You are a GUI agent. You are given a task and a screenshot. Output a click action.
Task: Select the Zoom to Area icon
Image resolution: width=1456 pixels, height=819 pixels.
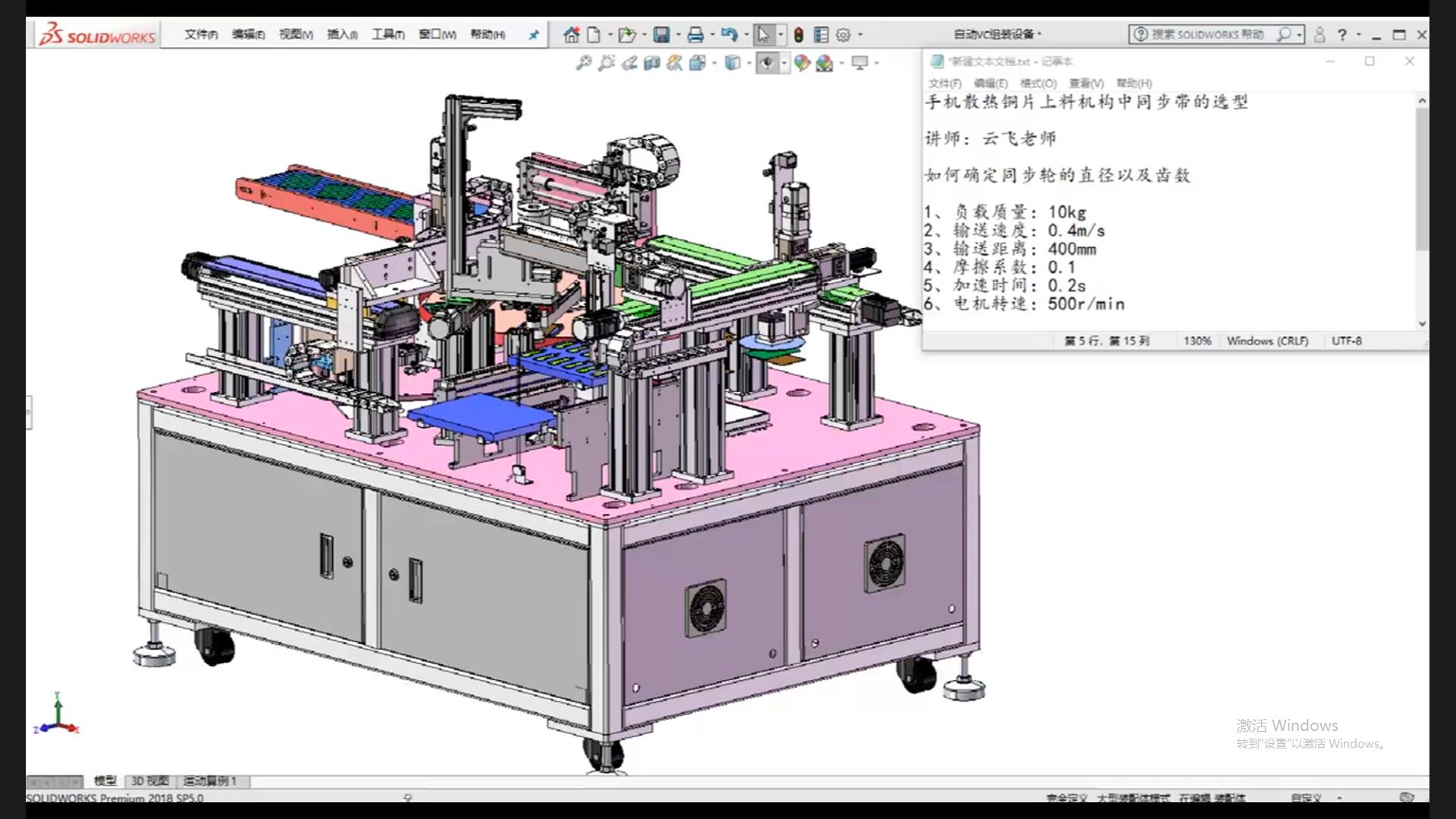[606, 63]
